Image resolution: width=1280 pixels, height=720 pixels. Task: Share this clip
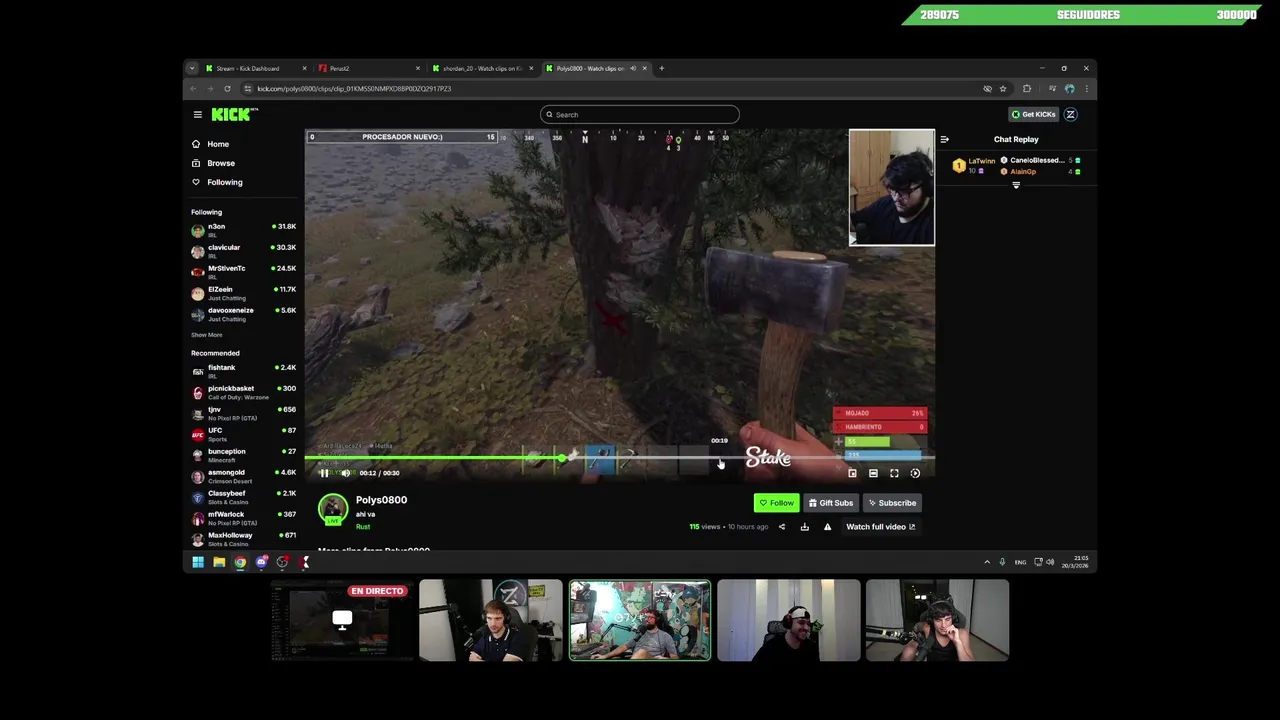pyautogui.click(x=782, y=527)
